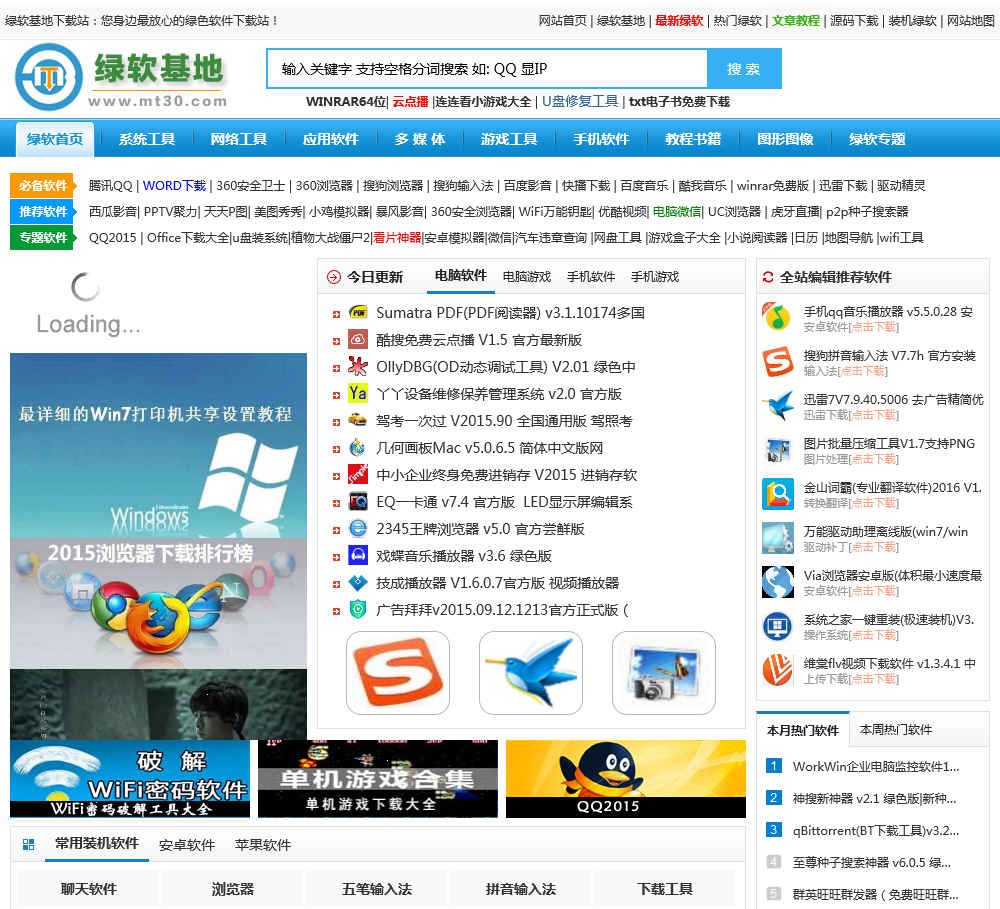Switch to the 手机软件 update tab
The image size is (1000, 909).
(591, 276)
